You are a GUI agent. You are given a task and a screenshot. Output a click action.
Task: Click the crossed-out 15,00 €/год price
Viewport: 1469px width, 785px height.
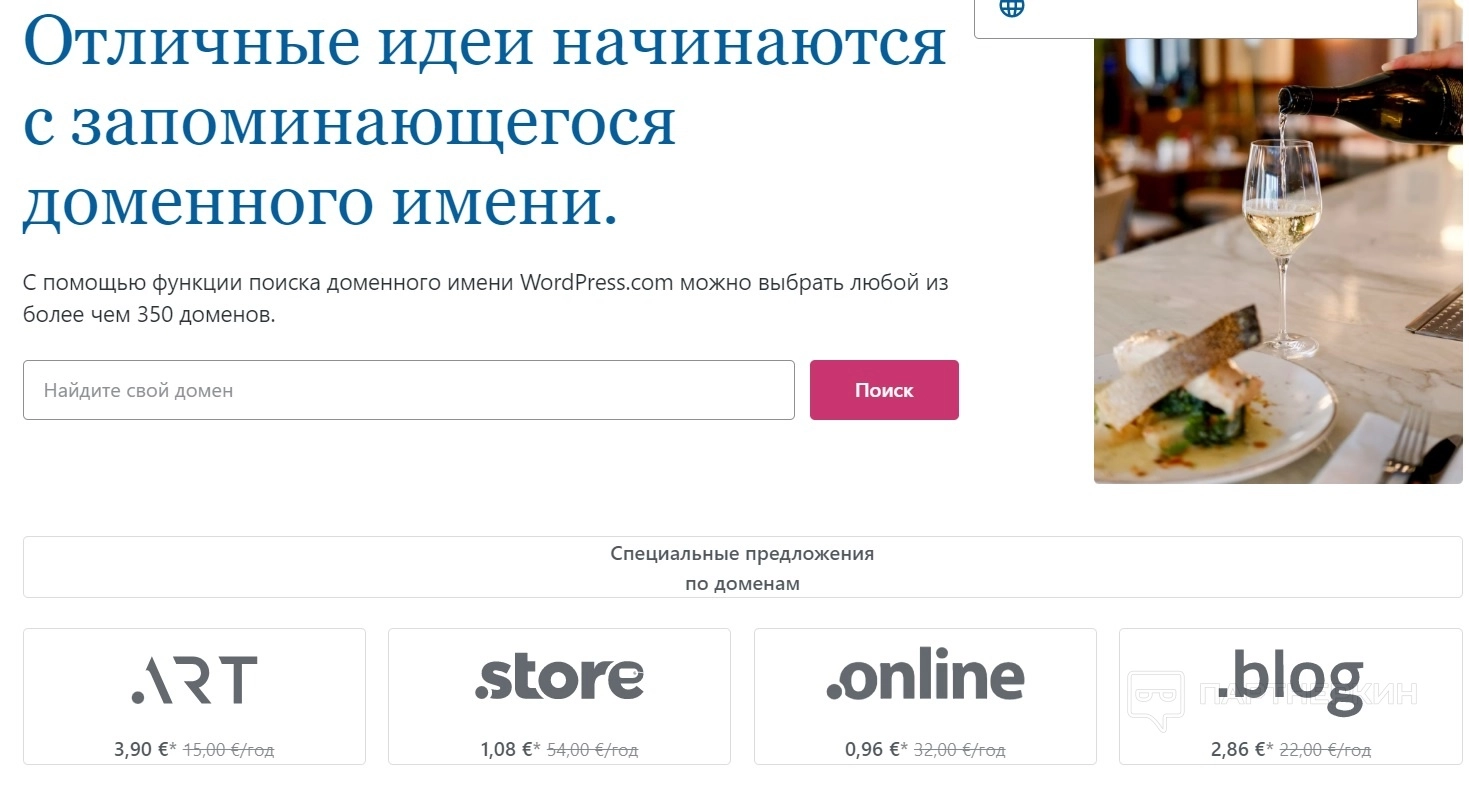(x=228, y=749)
